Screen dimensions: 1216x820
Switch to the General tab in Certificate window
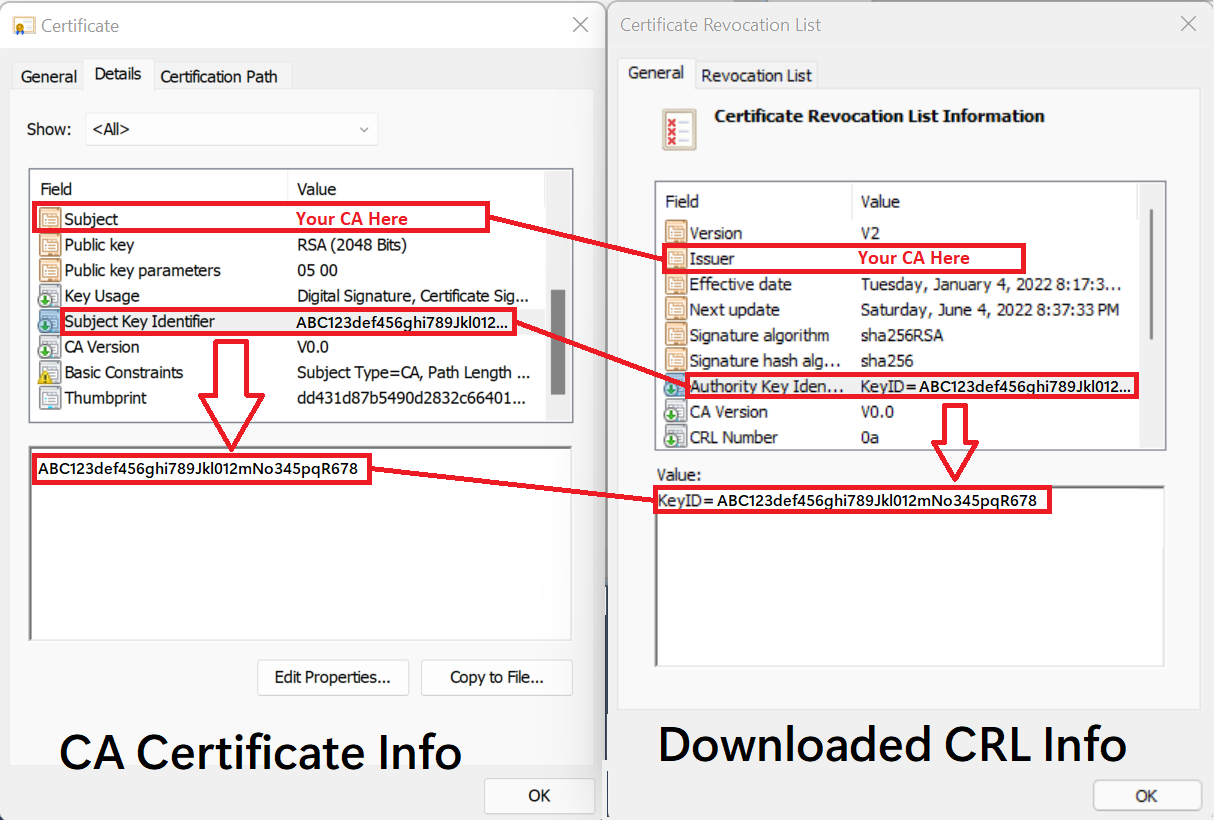point(49,76)
